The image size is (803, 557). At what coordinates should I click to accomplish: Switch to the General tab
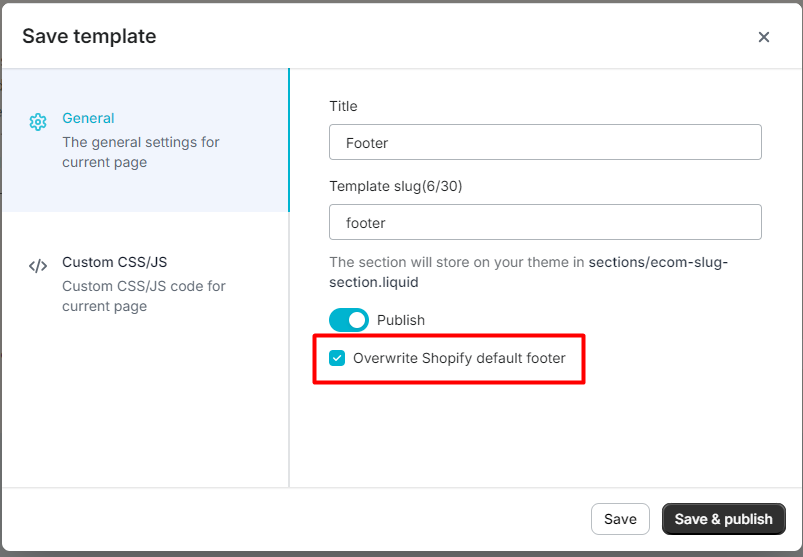coord(88,118)
